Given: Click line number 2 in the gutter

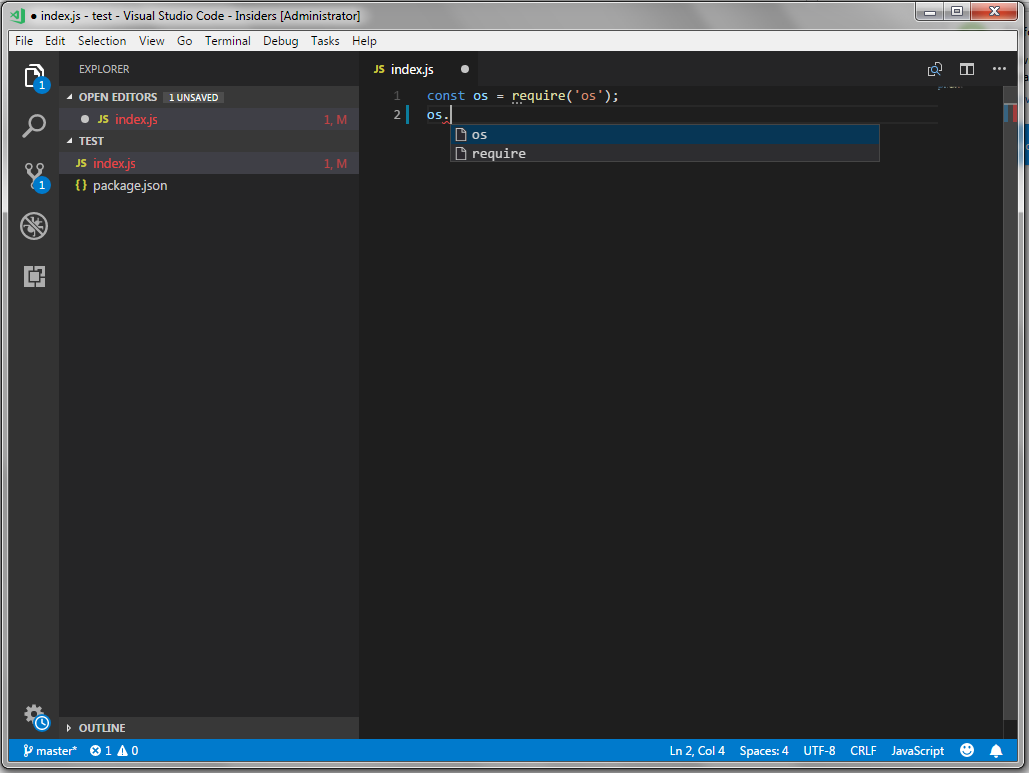Looking at the screenshot, I should tap(397, 115).
